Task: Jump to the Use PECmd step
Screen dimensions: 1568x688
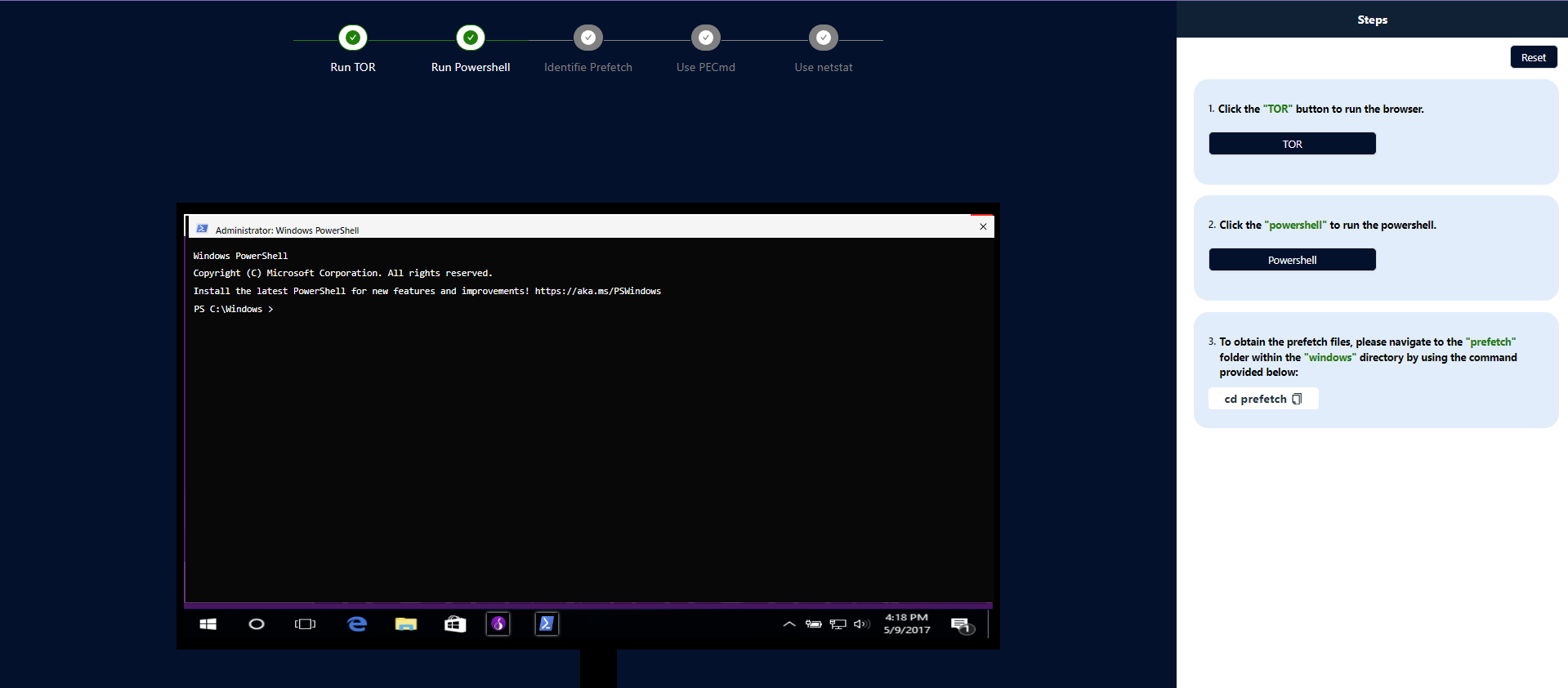Action: tap(706, 38)
